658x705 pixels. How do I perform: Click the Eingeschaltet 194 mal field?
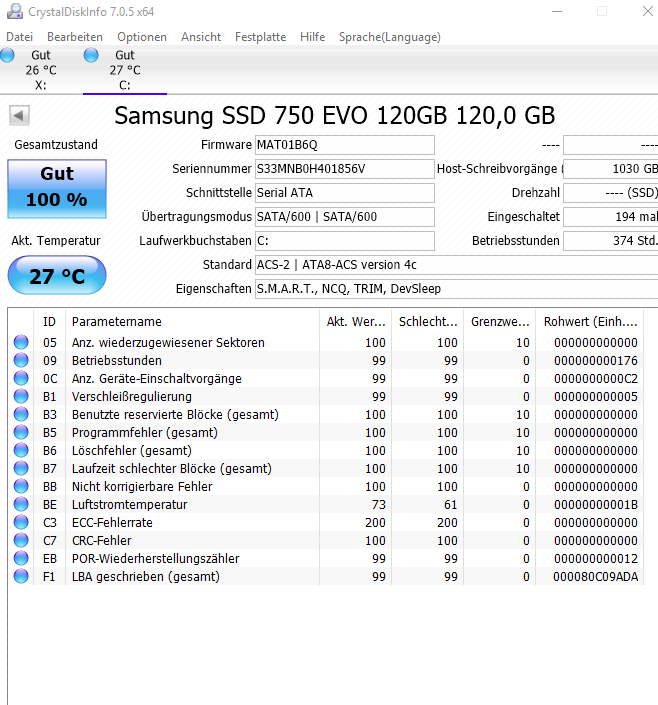tap(611, 217)
